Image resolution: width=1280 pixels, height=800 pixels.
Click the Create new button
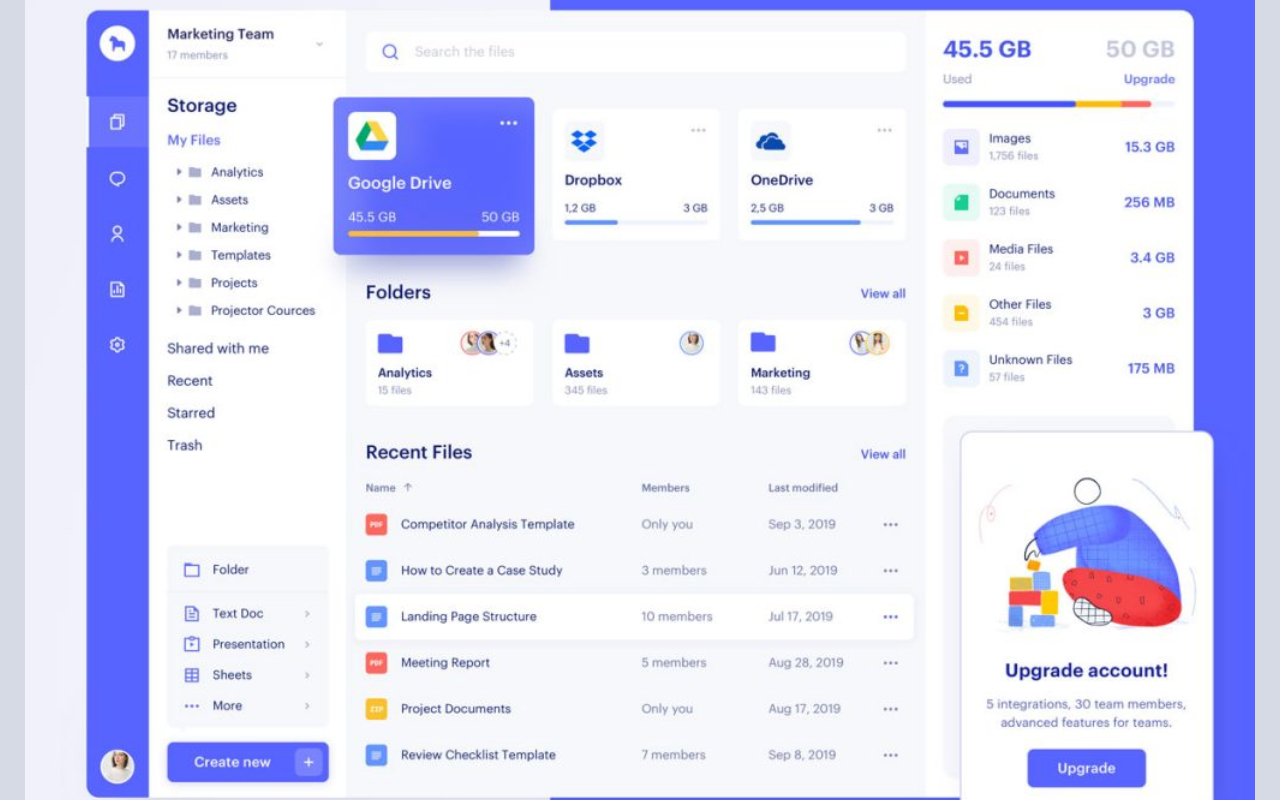[248, 762]
